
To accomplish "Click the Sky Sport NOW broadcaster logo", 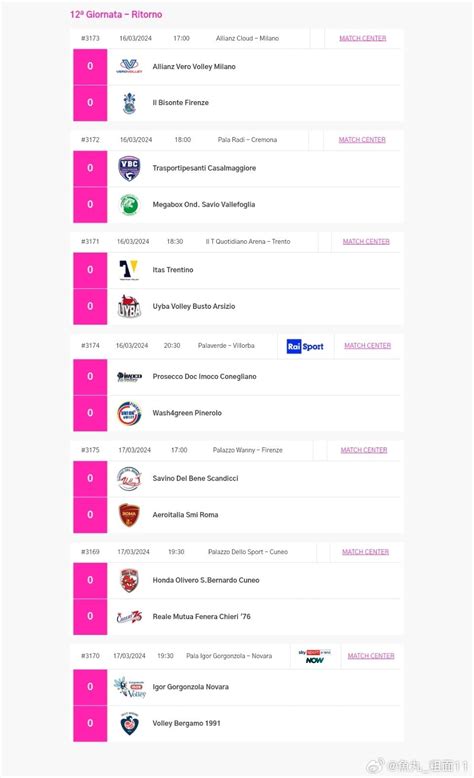I will [315, 656].
